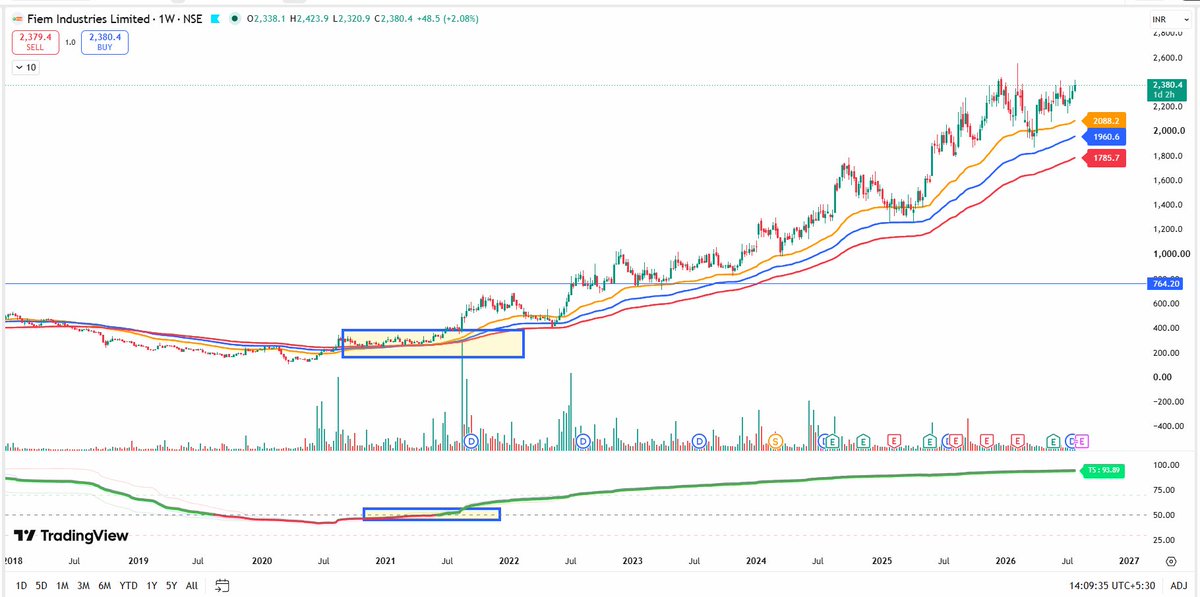Click the 764.20 horizontal line label

click(x=1165, y=285)
